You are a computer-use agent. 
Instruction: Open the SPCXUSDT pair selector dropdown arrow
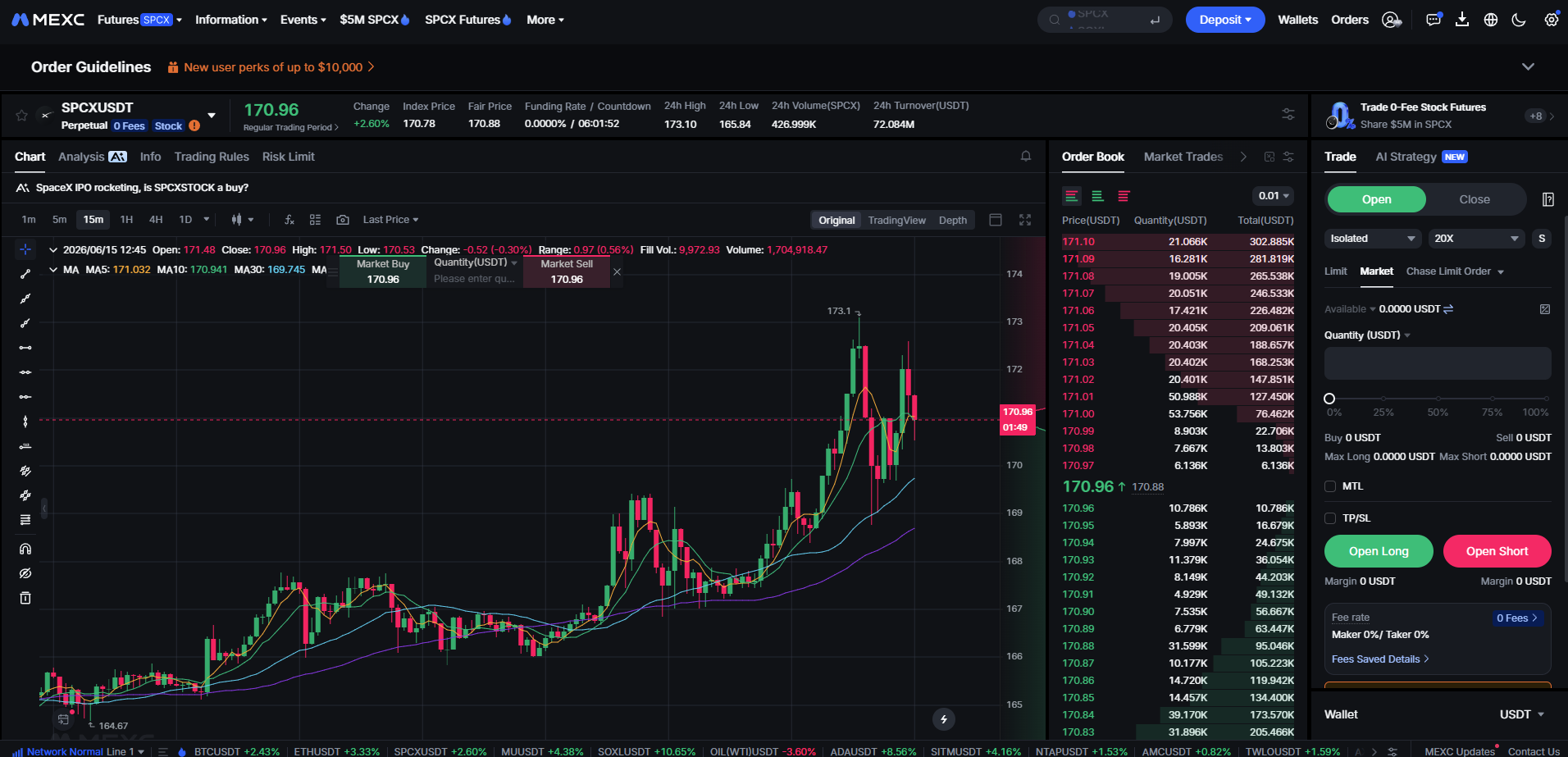coord(212,116)
